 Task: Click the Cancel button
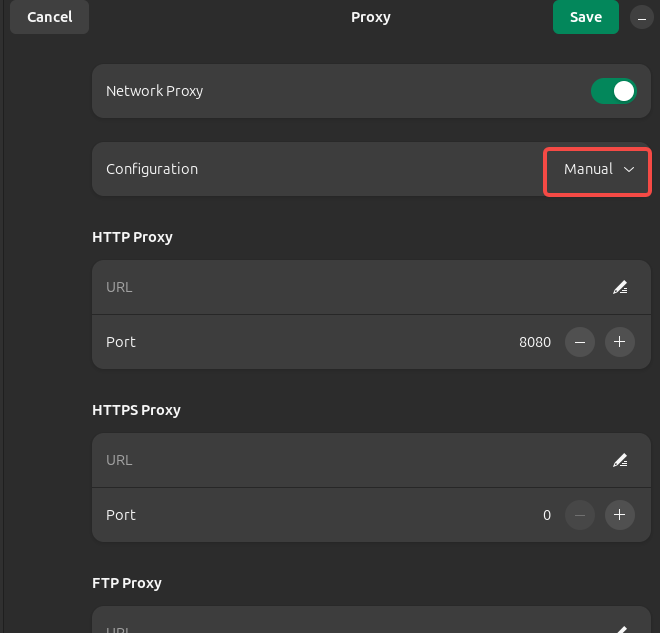click(x=49, y=17)
